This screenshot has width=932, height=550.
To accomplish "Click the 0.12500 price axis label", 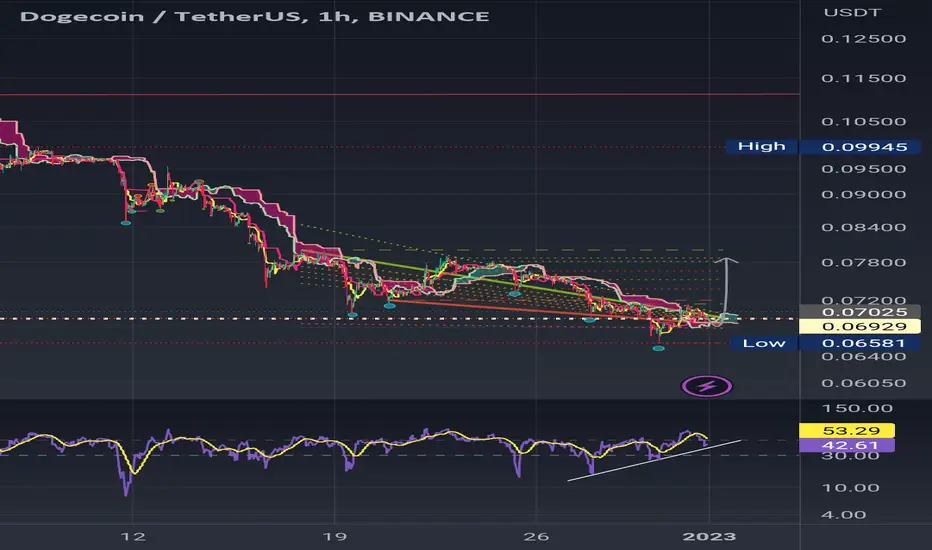I will [864, 39].
